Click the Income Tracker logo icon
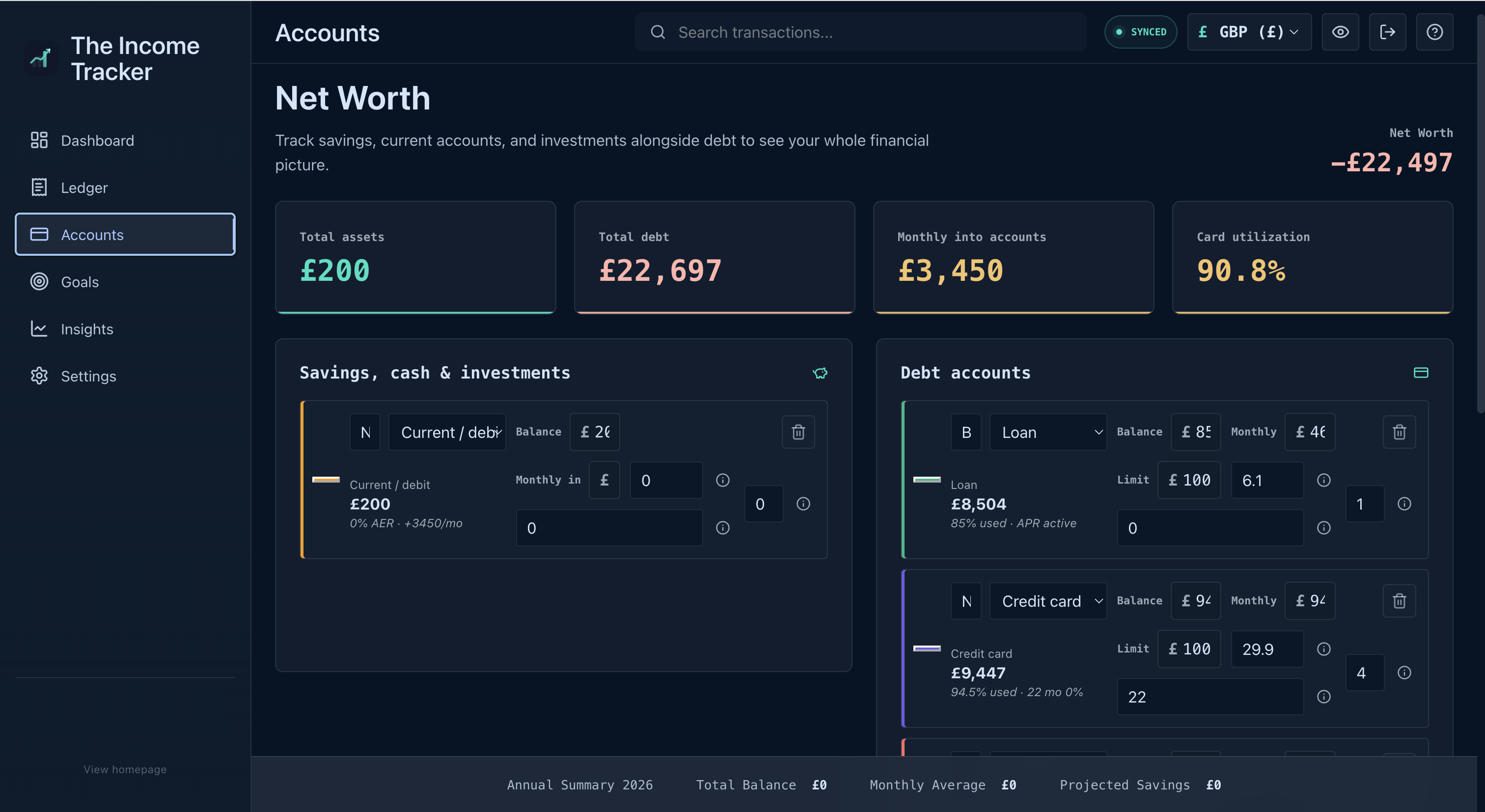1485x812 pixels. coord(41,59)
